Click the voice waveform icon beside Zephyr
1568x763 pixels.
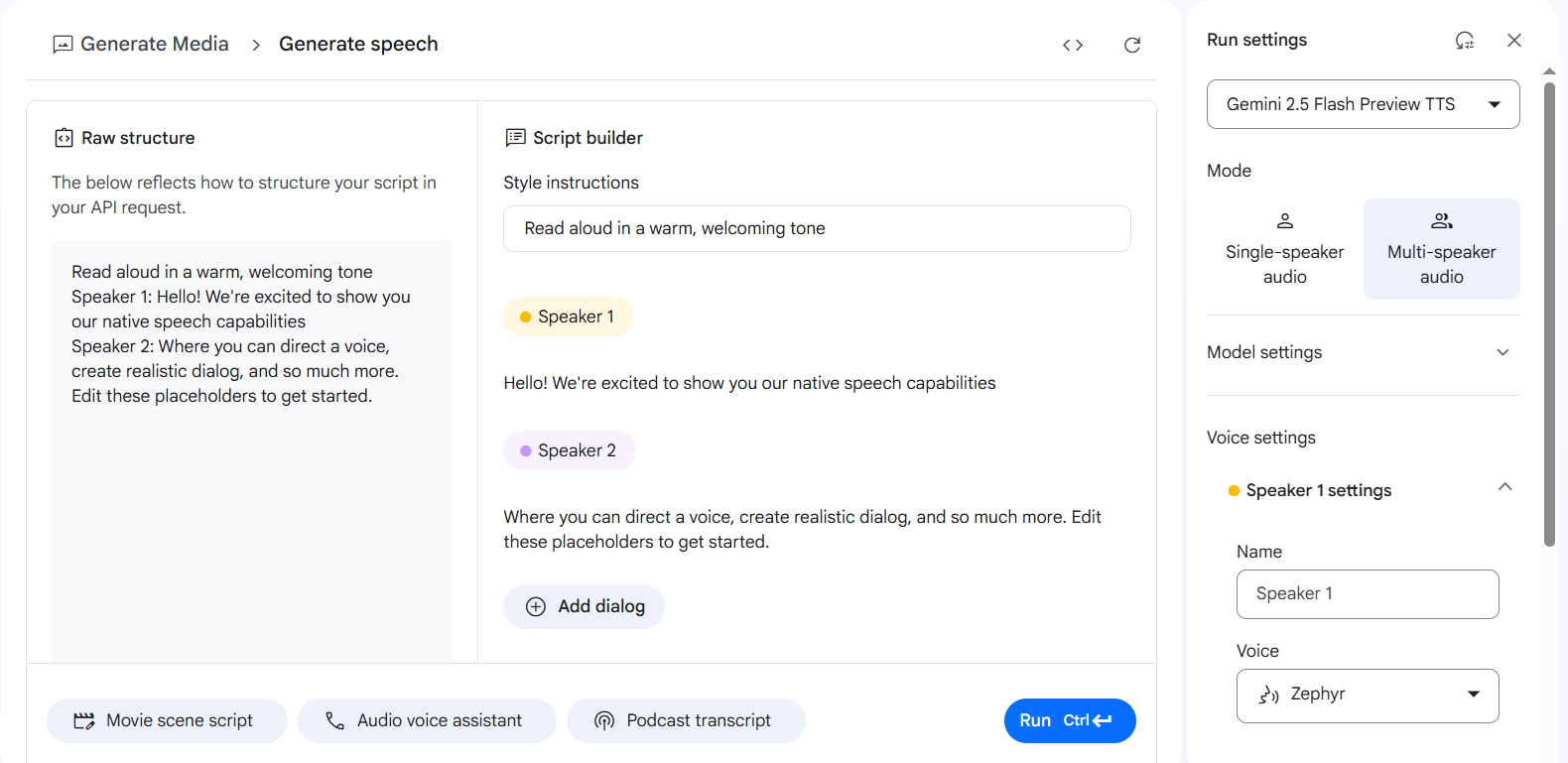pyautogui.click(x=1268, y=696)
